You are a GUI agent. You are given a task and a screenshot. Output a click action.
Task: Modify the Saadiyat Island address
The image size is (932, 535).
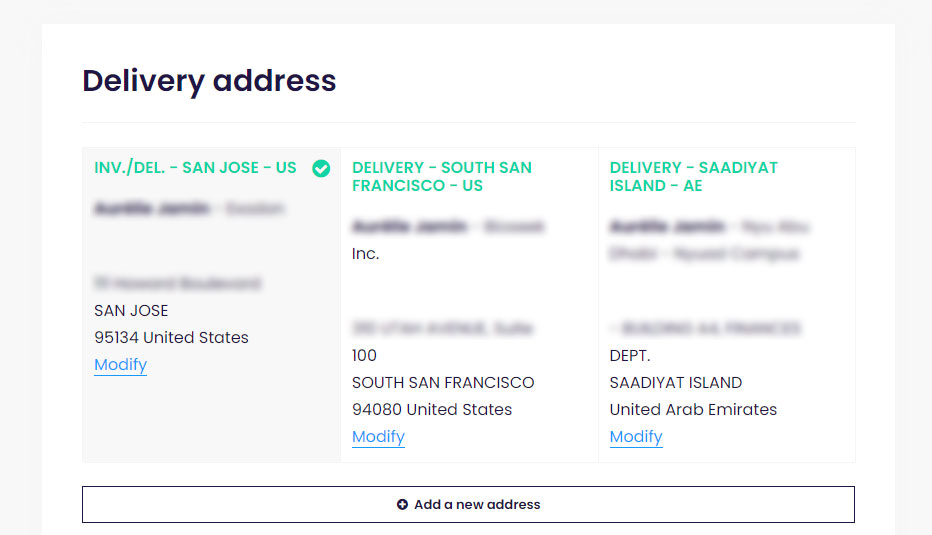tap(636, 436)
